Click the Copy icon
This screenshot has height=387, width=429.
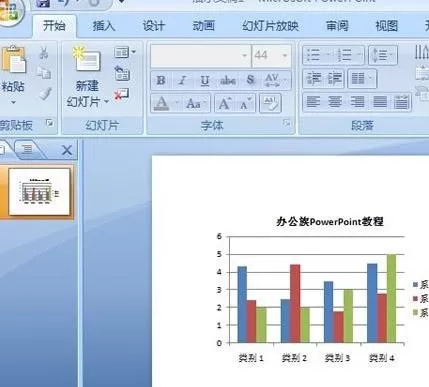point(44,73)
